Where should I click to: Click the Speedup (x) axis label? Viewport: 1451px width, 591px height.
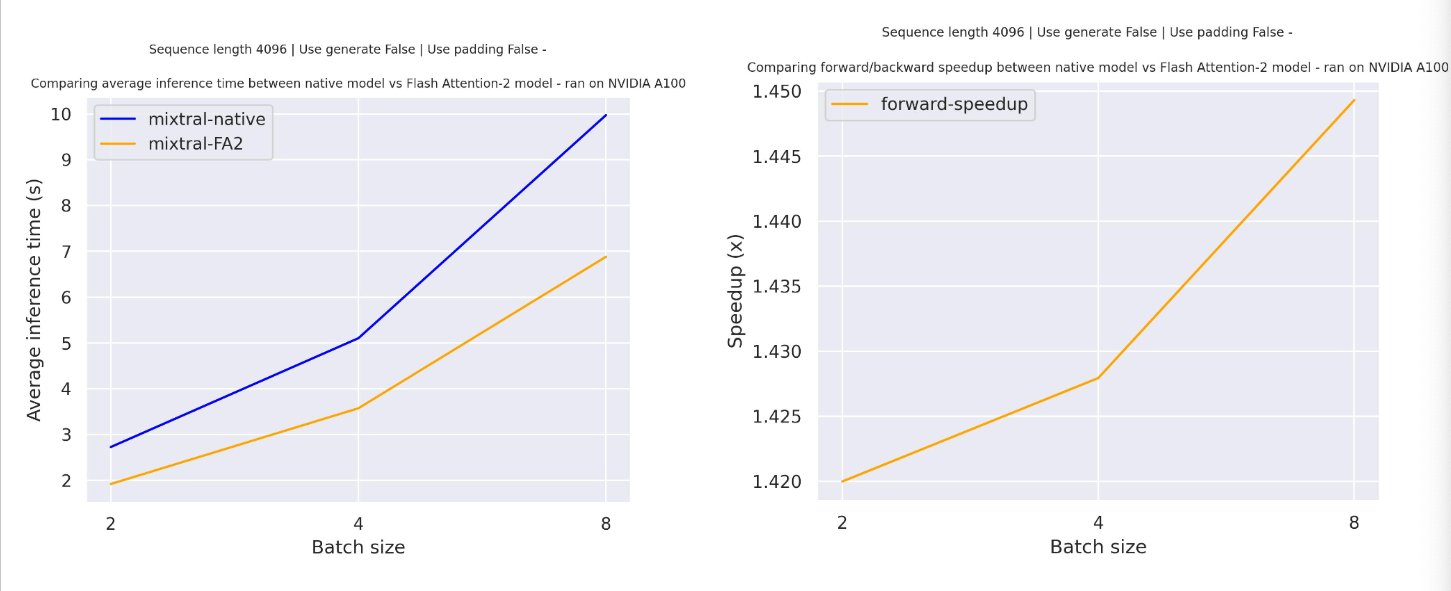pyautogui.click(x=736, y=298)
